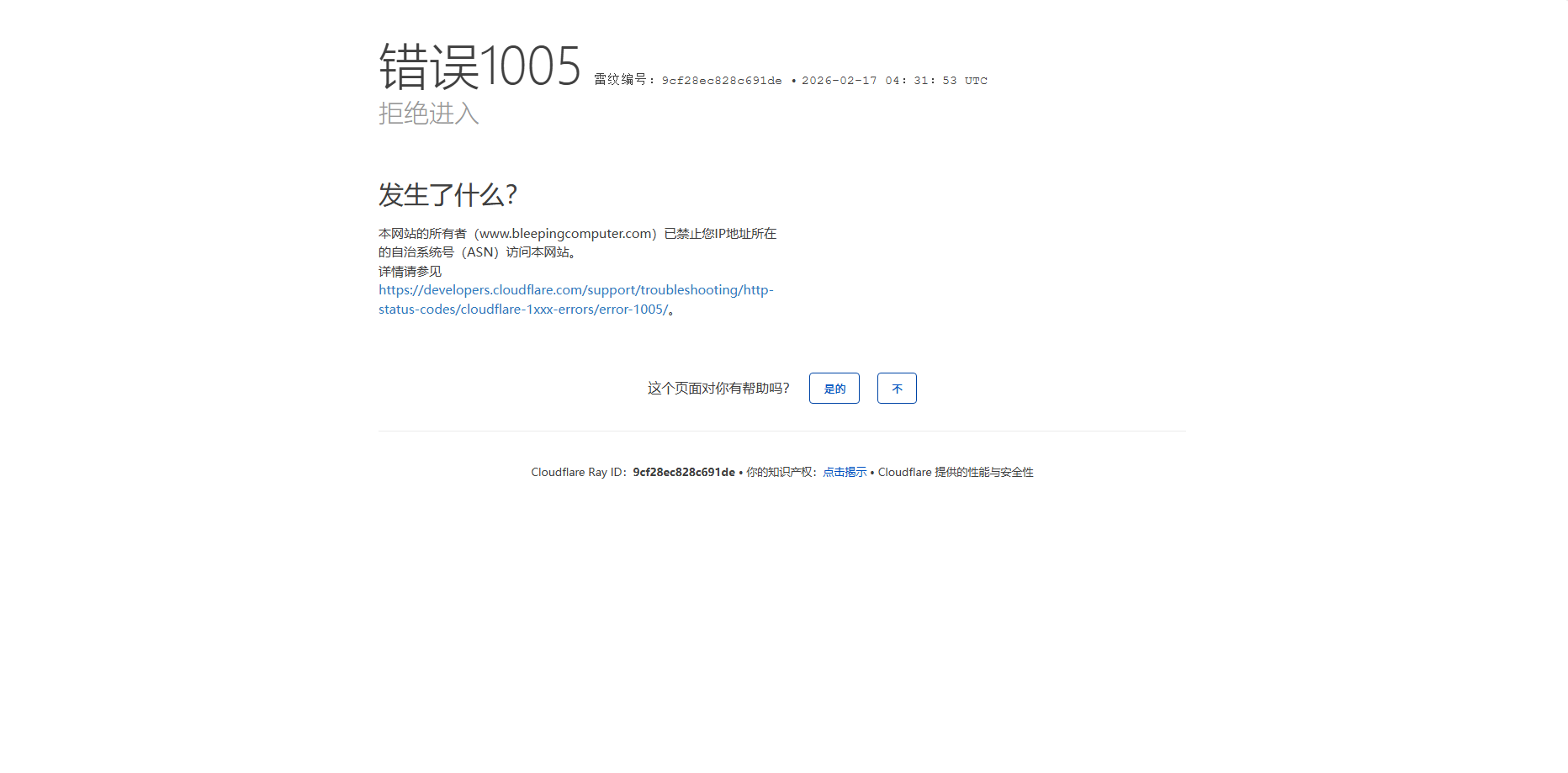Open the Cloudflare error-1005 troubleshooting link
1568x773 pixels.
tap(576, 299)
